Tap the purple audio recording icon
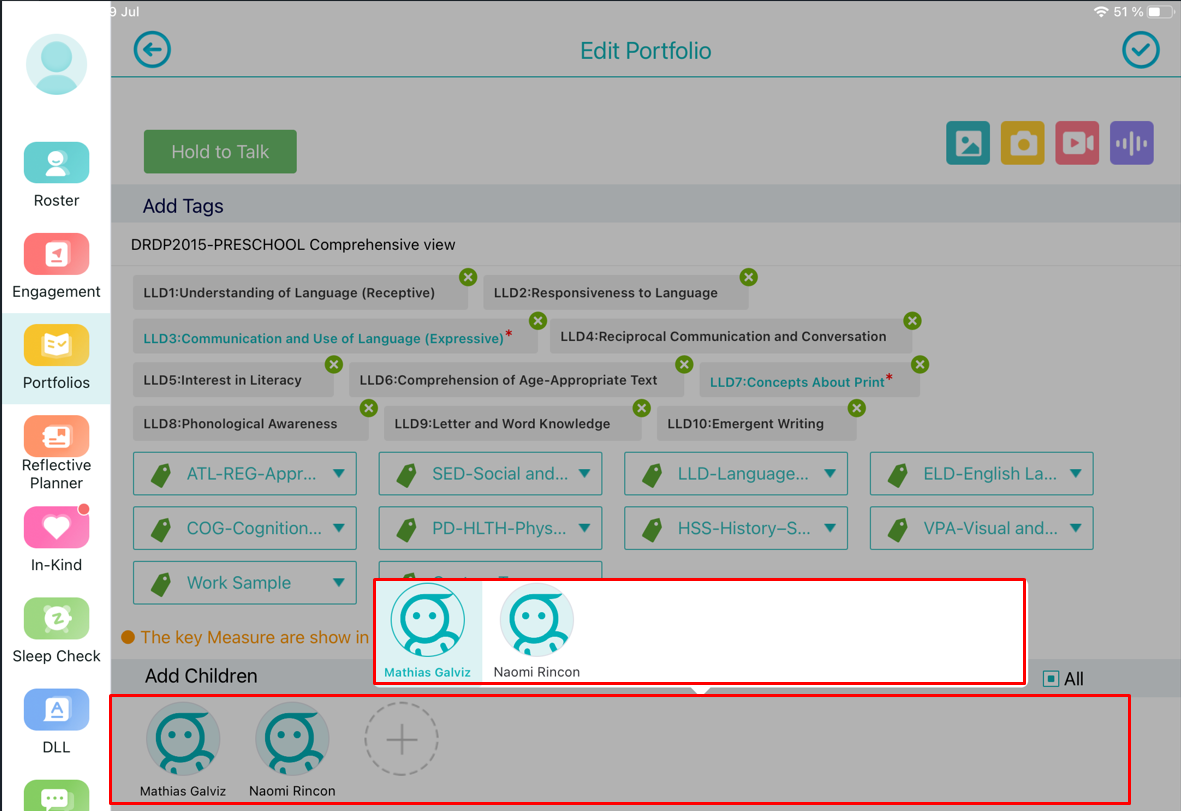1181x811 pixels. [1131, 143]
